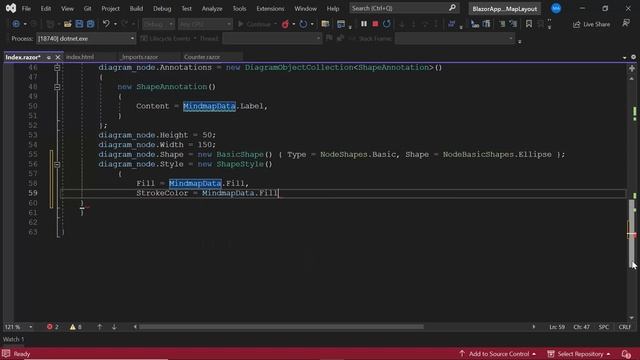This screenshot has height=360, width=640.
Task: Switch to the Counter.razor tab
Action: pos(202,57)
